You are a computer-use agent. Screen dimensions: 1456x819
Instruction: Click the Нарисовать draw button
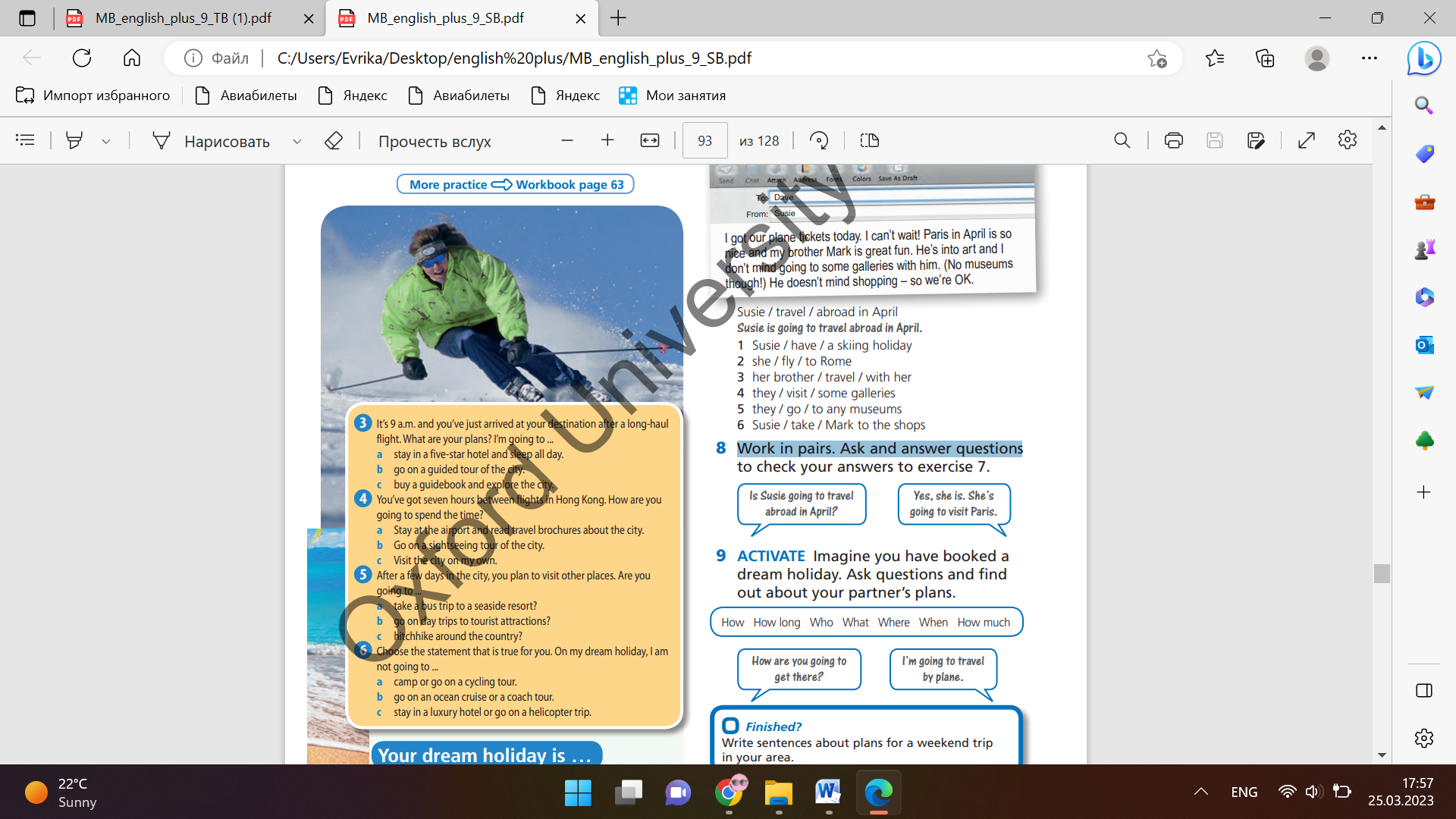212,141
